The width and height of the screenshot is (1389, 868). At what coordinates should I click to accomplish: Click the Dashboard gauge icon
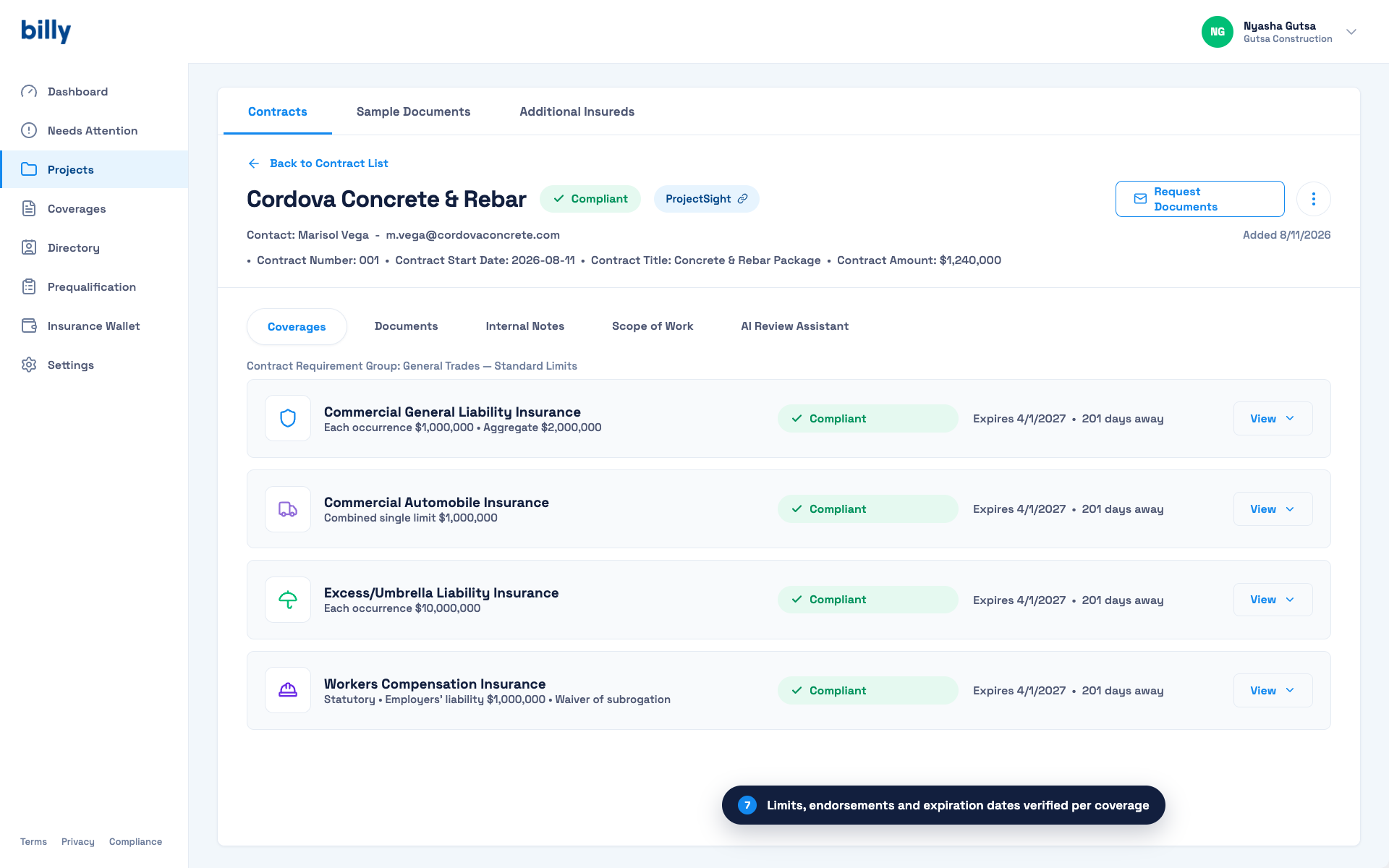point(29,91)
